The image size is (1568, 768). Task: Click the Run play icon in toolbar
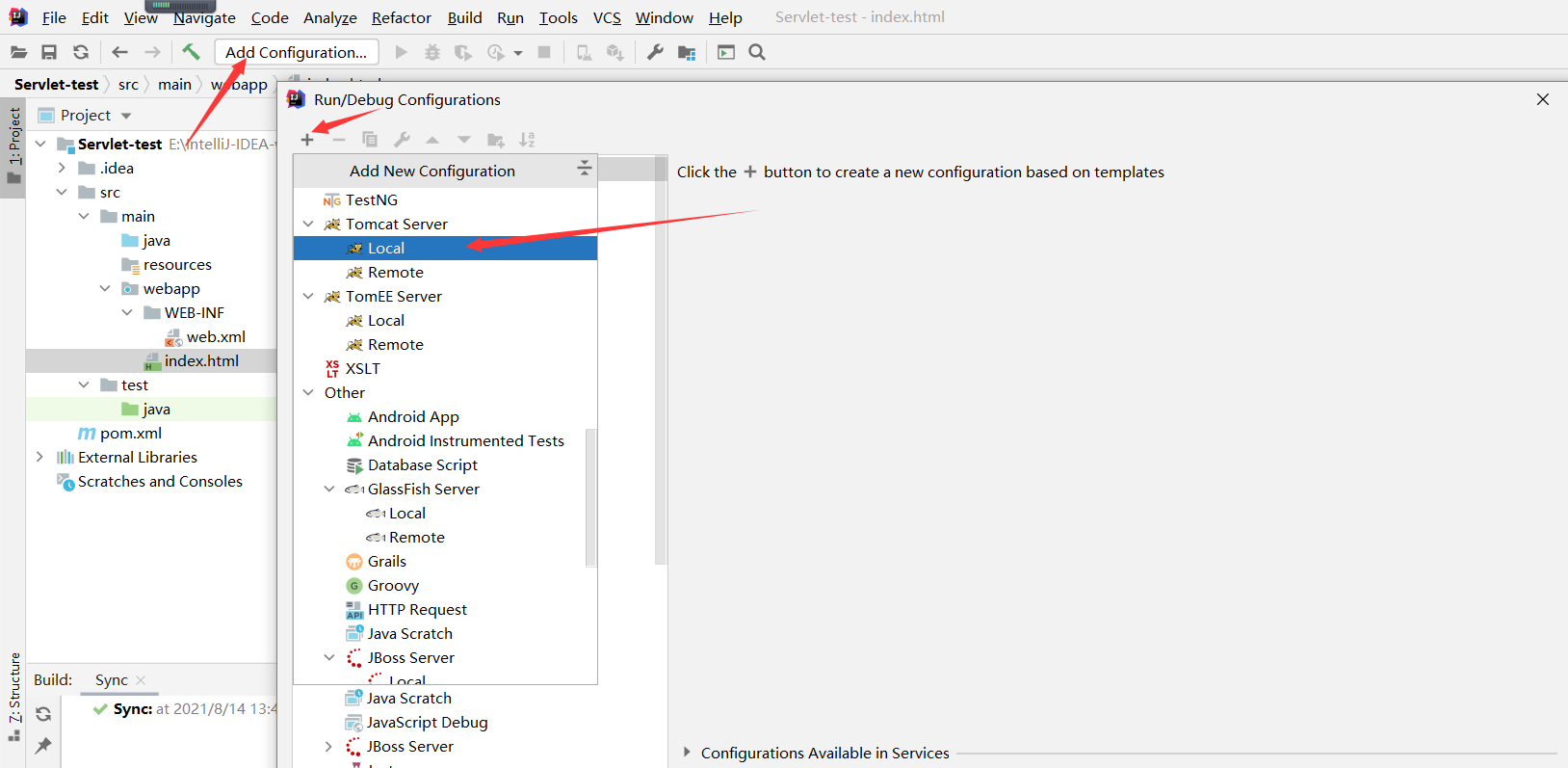(402, 52)
